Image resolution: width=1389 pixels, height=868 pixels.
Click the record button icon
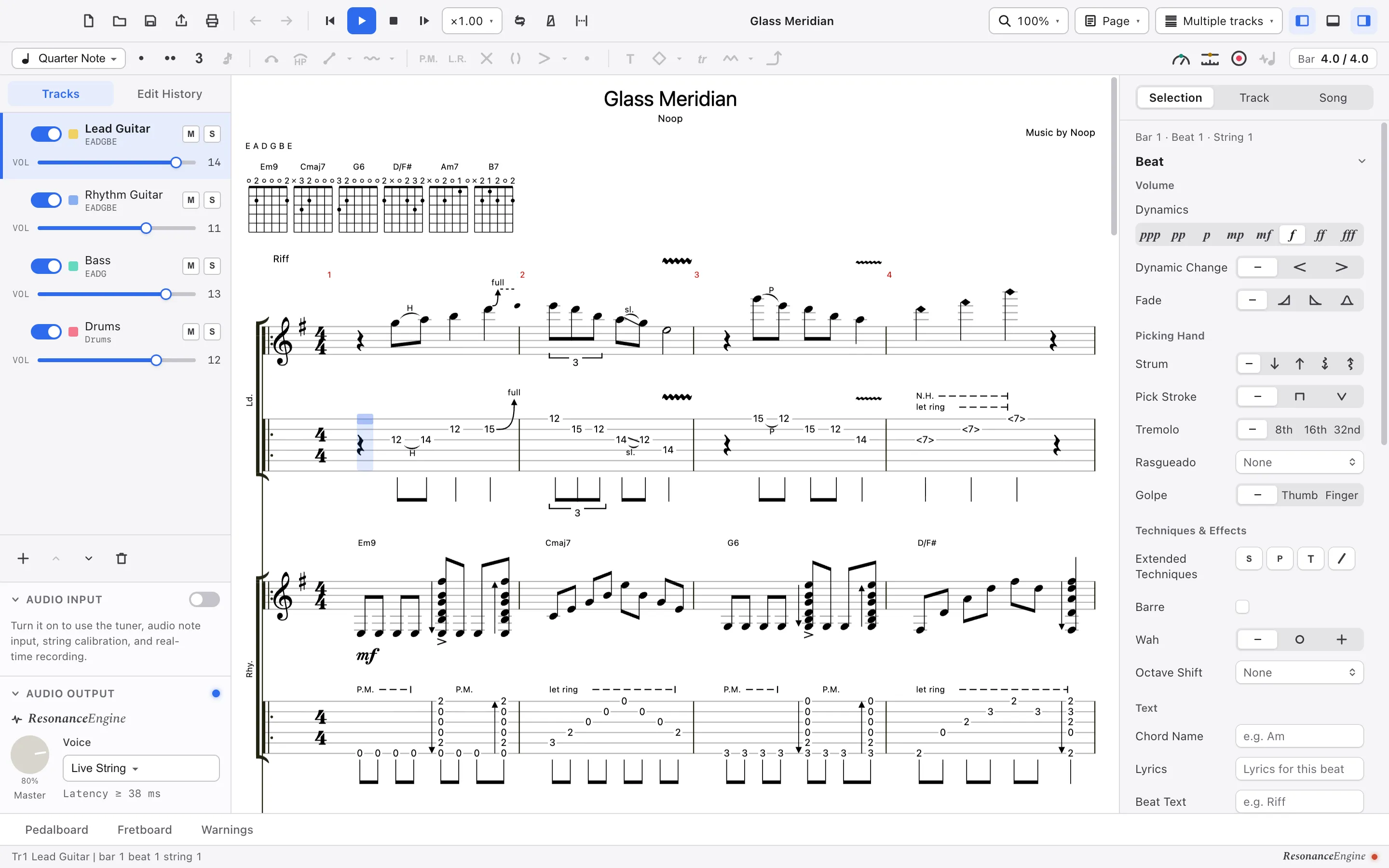coord(1239,58)
